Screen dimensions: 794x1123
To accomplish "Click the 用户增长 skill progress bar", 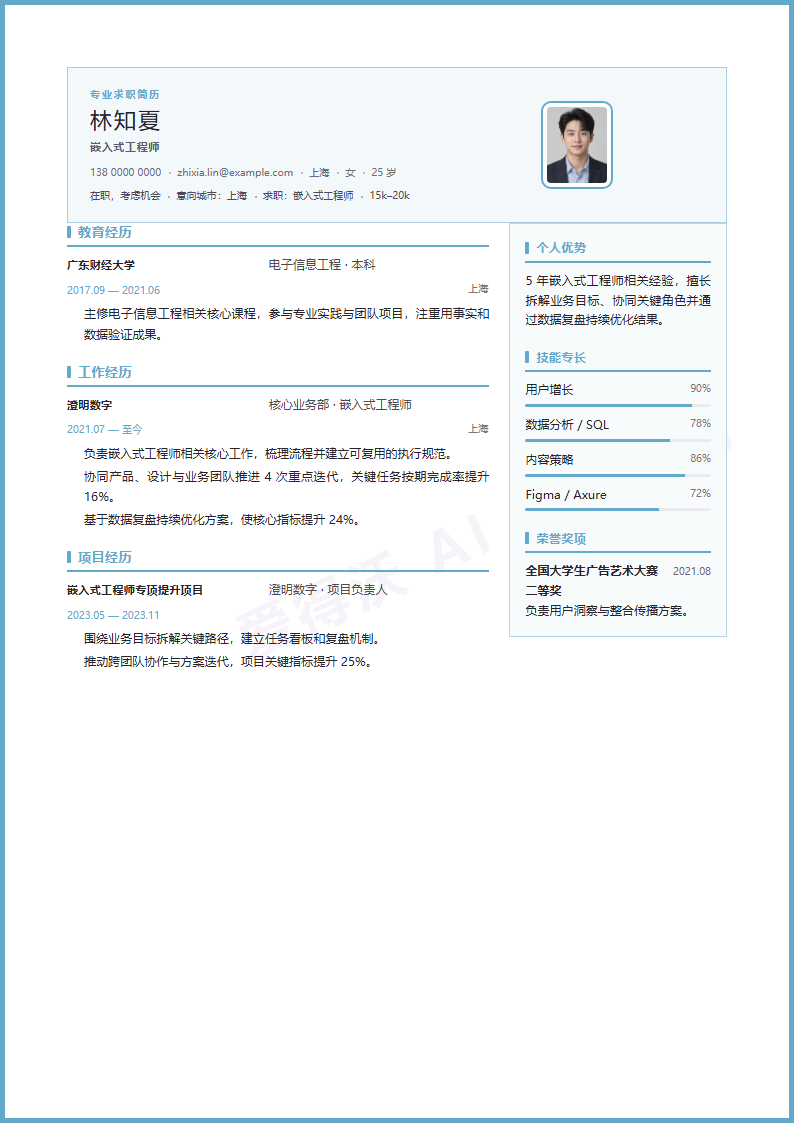I will 618,405.
